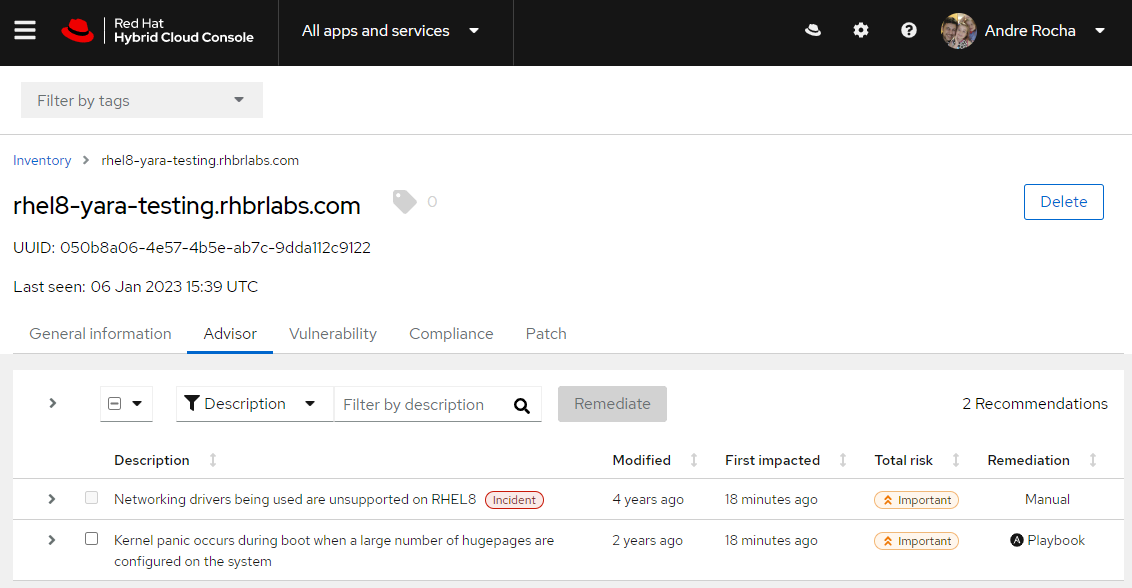Image resolution: width=1132 pixels, height=588 pixels.
Task: Sort by Description column arrows
Action: [213, 460]
